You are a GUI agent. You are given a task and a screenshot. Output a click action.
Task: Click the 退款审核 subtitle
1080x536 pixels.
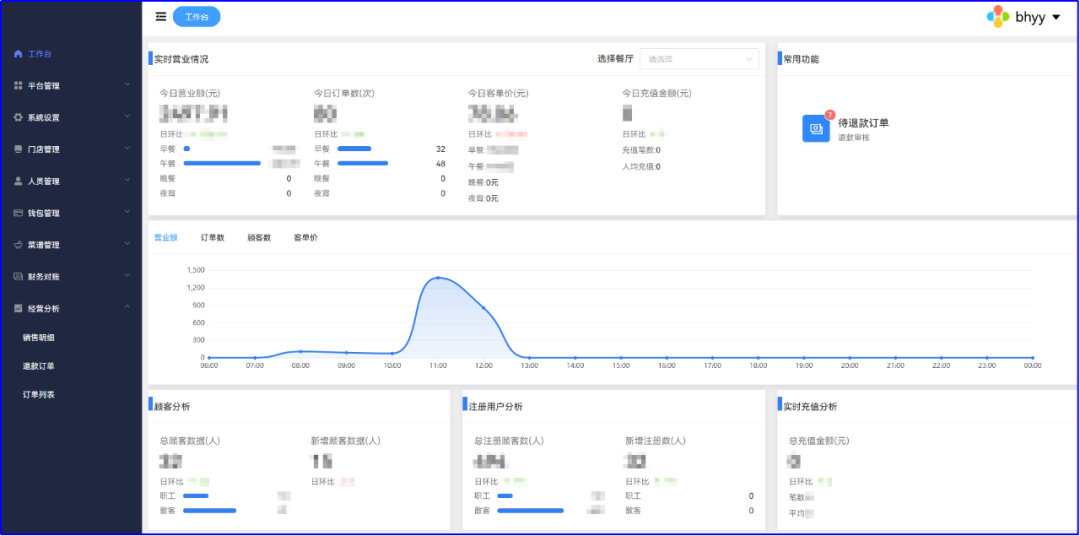852,138
